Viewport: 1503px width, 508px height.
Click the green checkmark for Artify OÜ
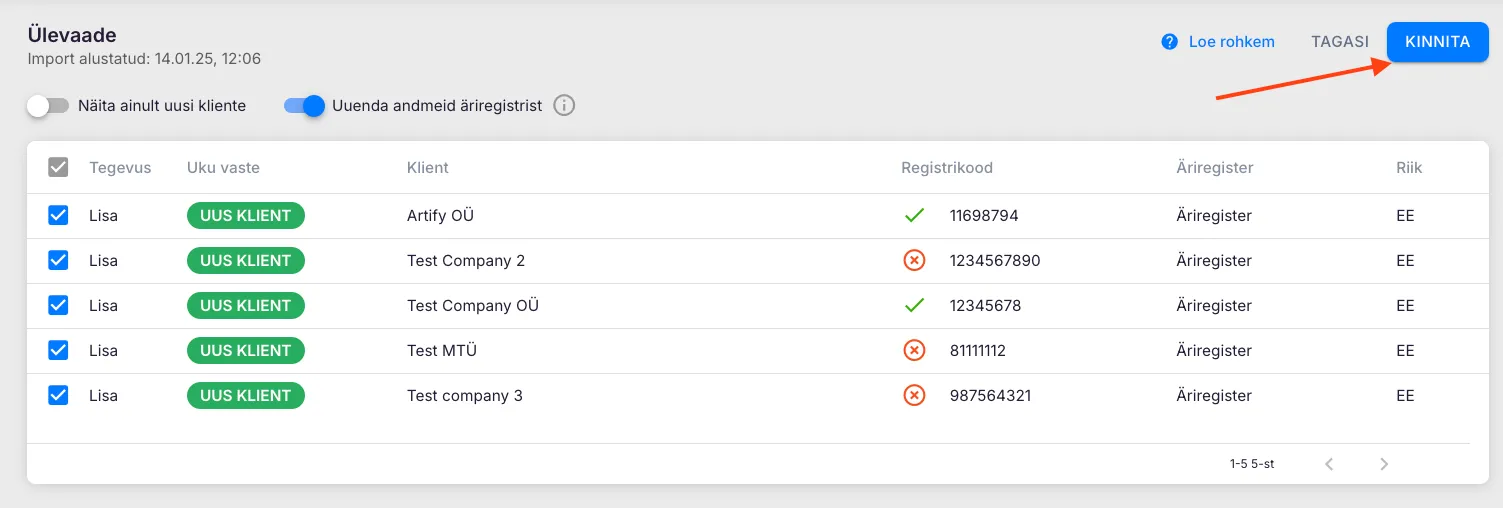(913, 215)
